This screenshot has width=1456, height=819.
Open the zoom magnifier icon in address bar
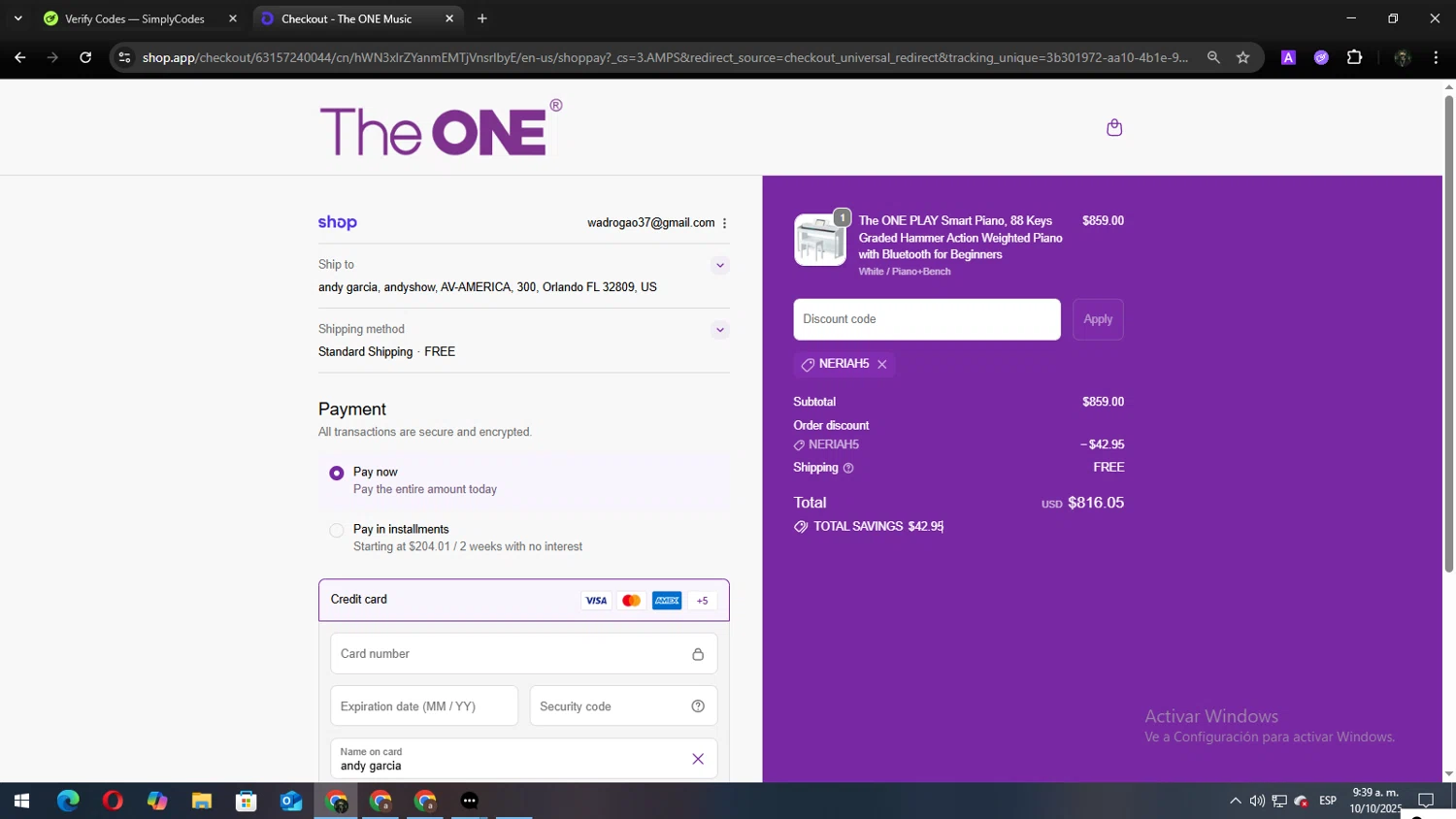pos(1213,57)
